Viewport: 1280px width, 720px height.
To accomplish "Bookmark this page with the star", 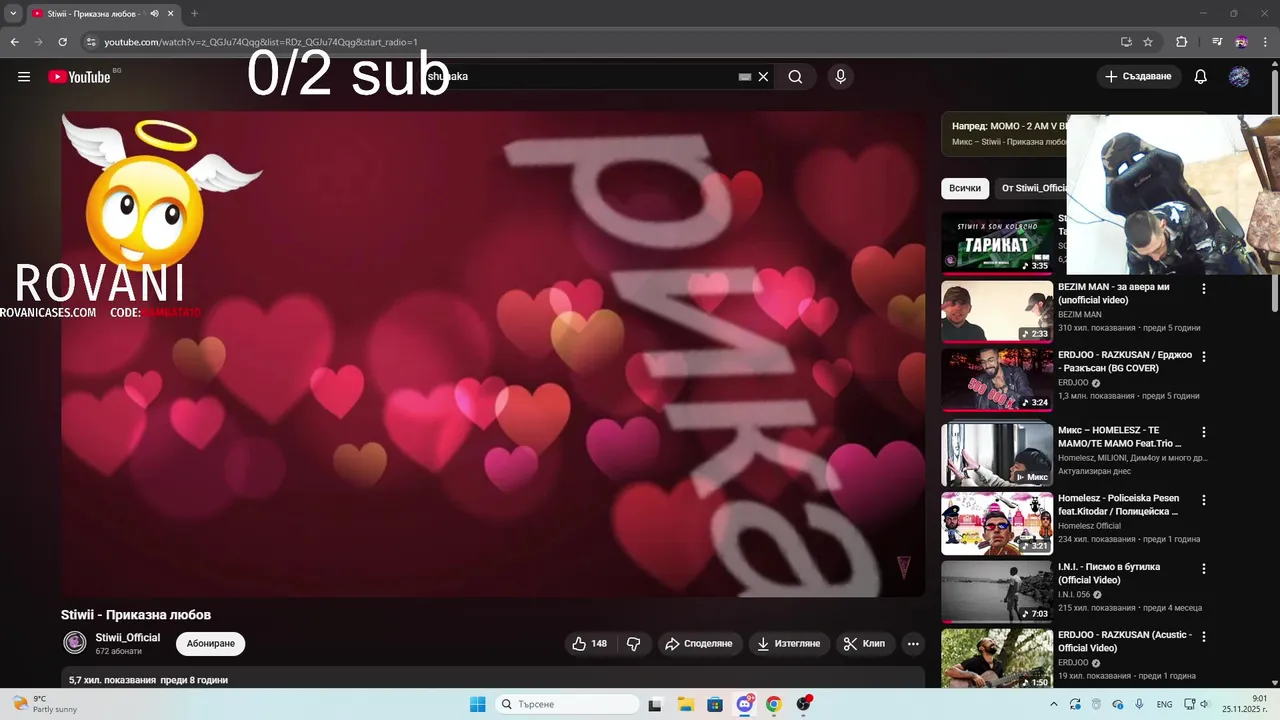I will pos(1148,42).
